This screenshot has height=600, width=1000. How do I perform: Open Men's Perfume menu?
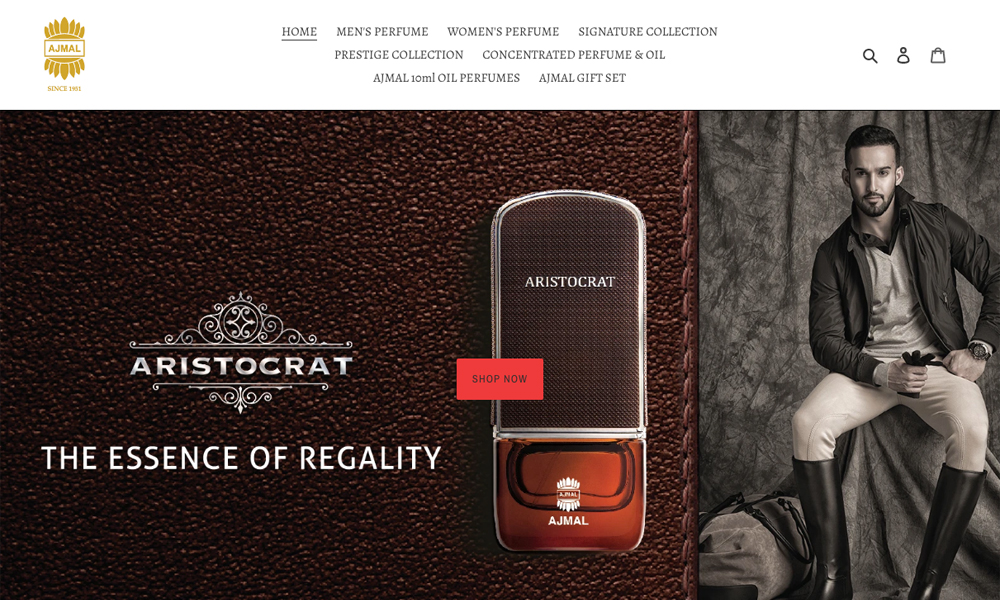tap(382, 32)
